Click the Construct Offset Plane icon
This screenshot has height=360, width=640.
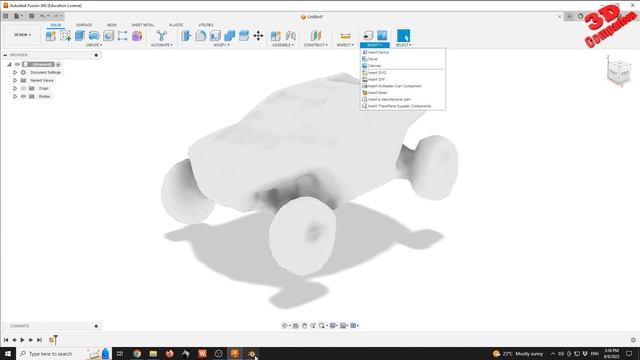316,36
